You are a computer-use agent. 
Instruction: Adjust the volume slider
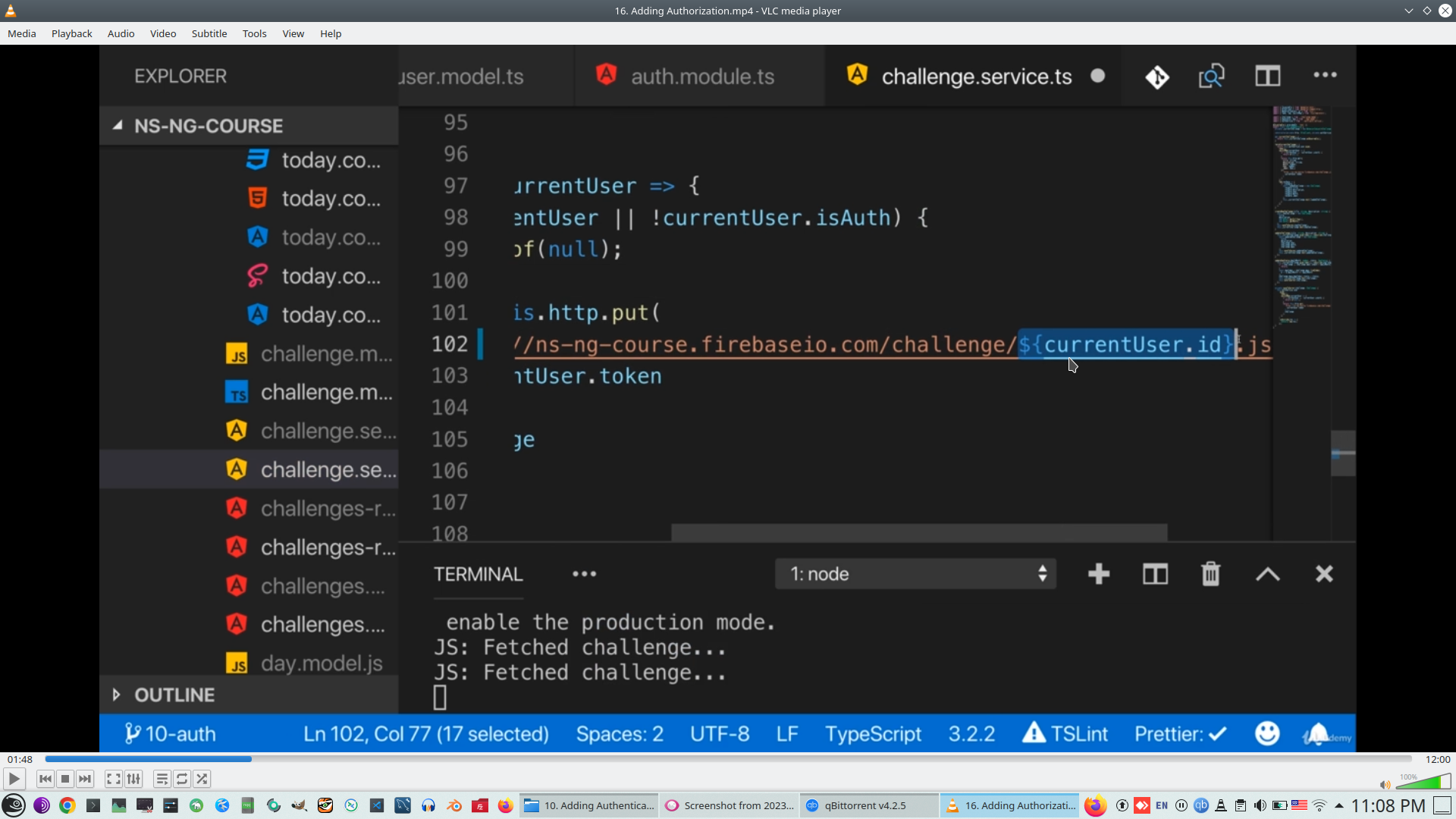pos(1424,782)
